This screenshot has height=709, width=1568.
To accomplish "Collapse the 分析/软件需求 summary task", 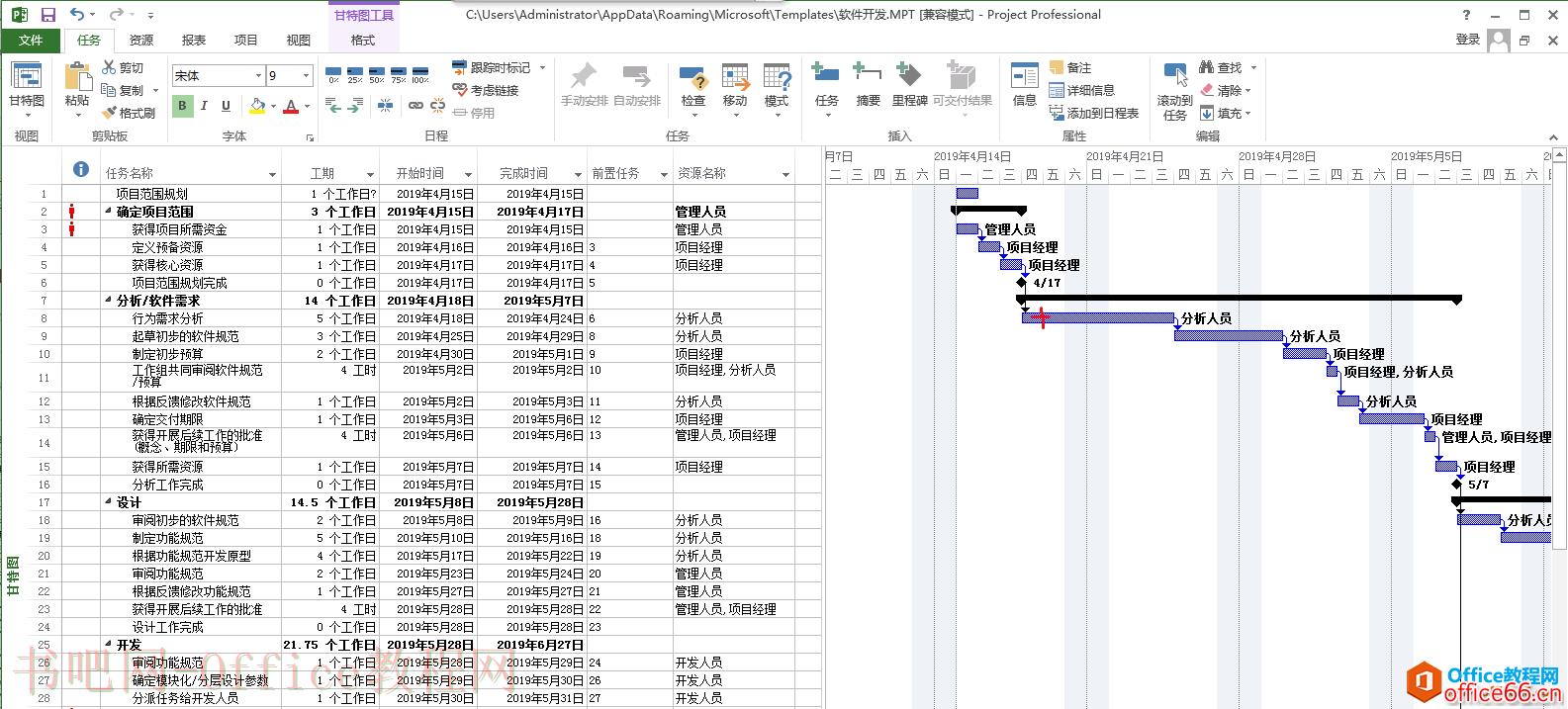I will pos(109,301).
